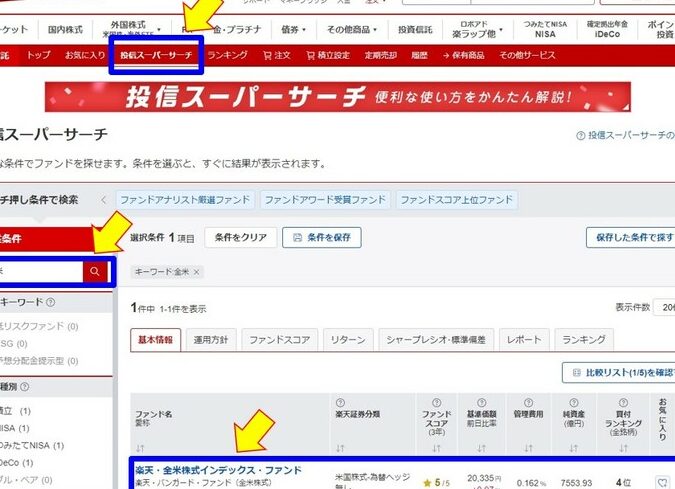Open その他サービス in red submenu
Image resolution: width=675 pixels, height=489 pixels.
[527, 56]
